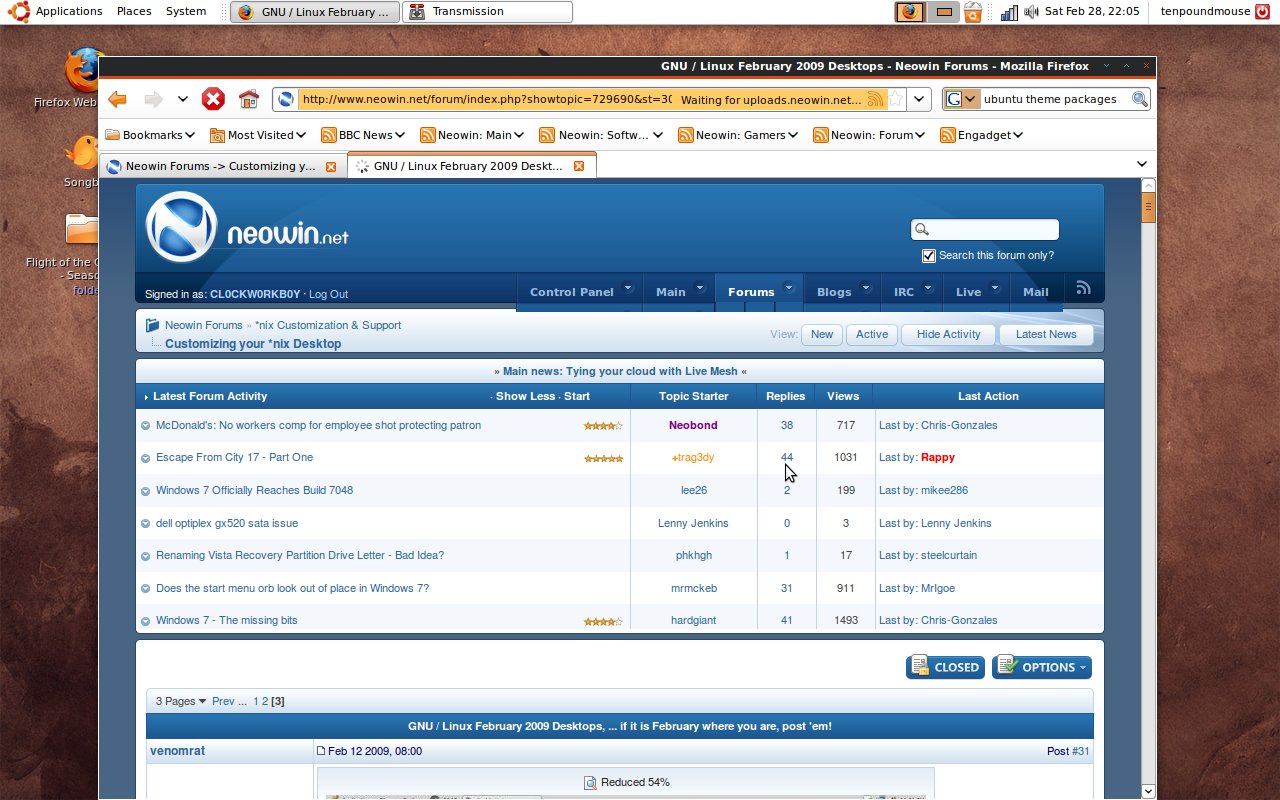Click the reduced-image icon above the screenshot

(x=590, y=782)
